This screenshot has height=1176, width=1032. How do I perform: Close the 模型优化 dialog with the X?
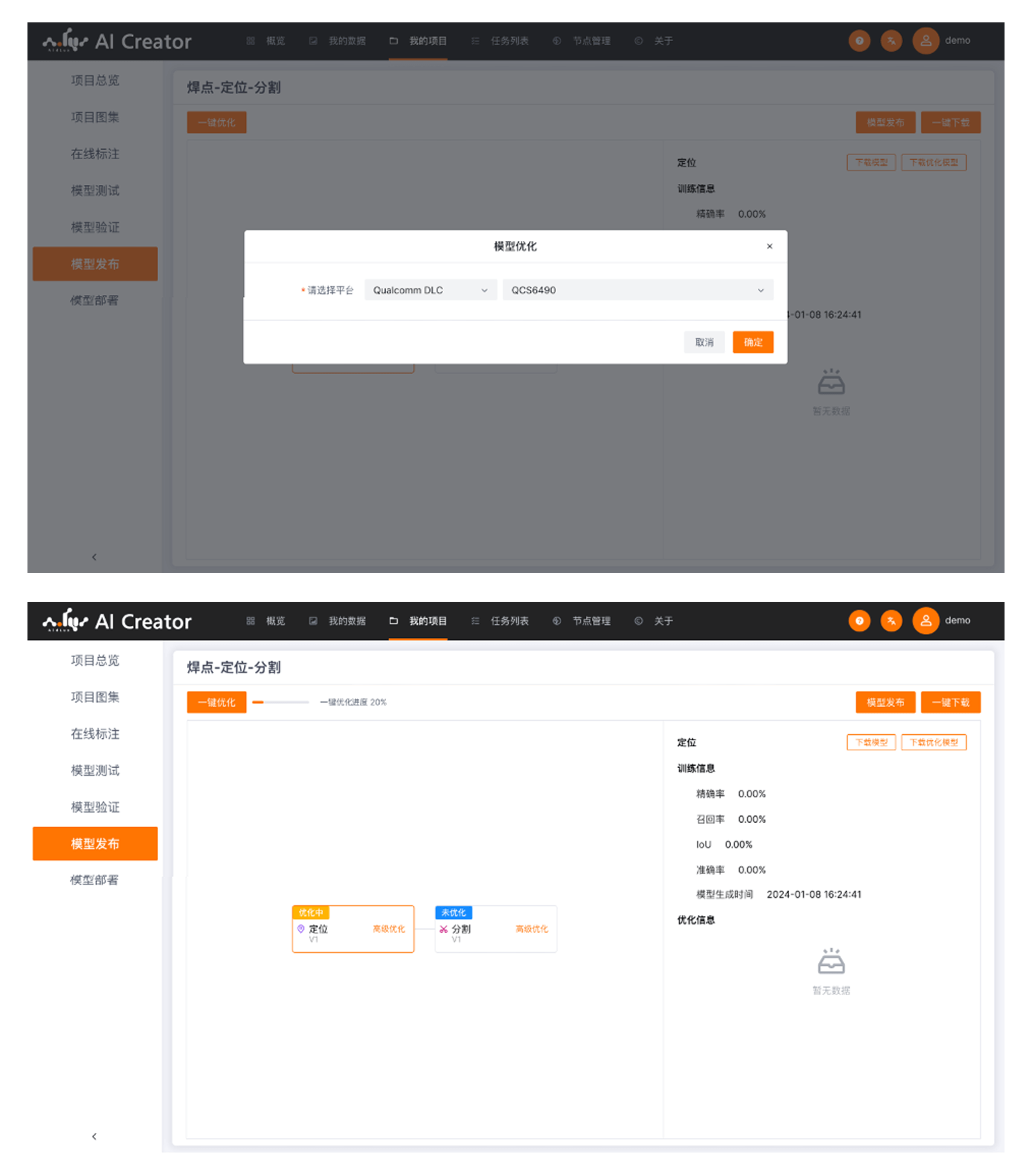tap(769, 246)
